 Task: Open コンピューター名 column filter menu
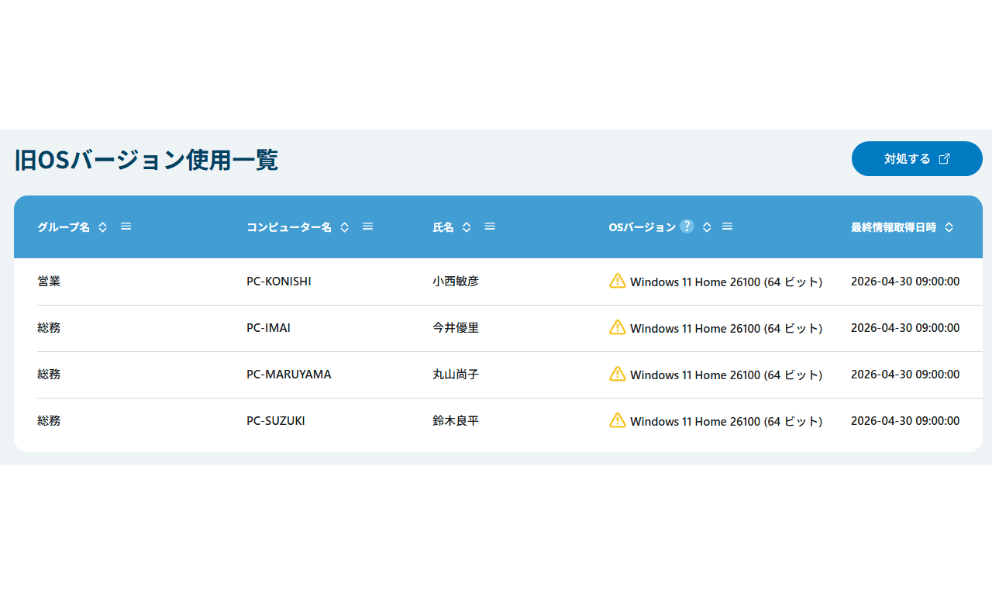click(x=368, y=226)
